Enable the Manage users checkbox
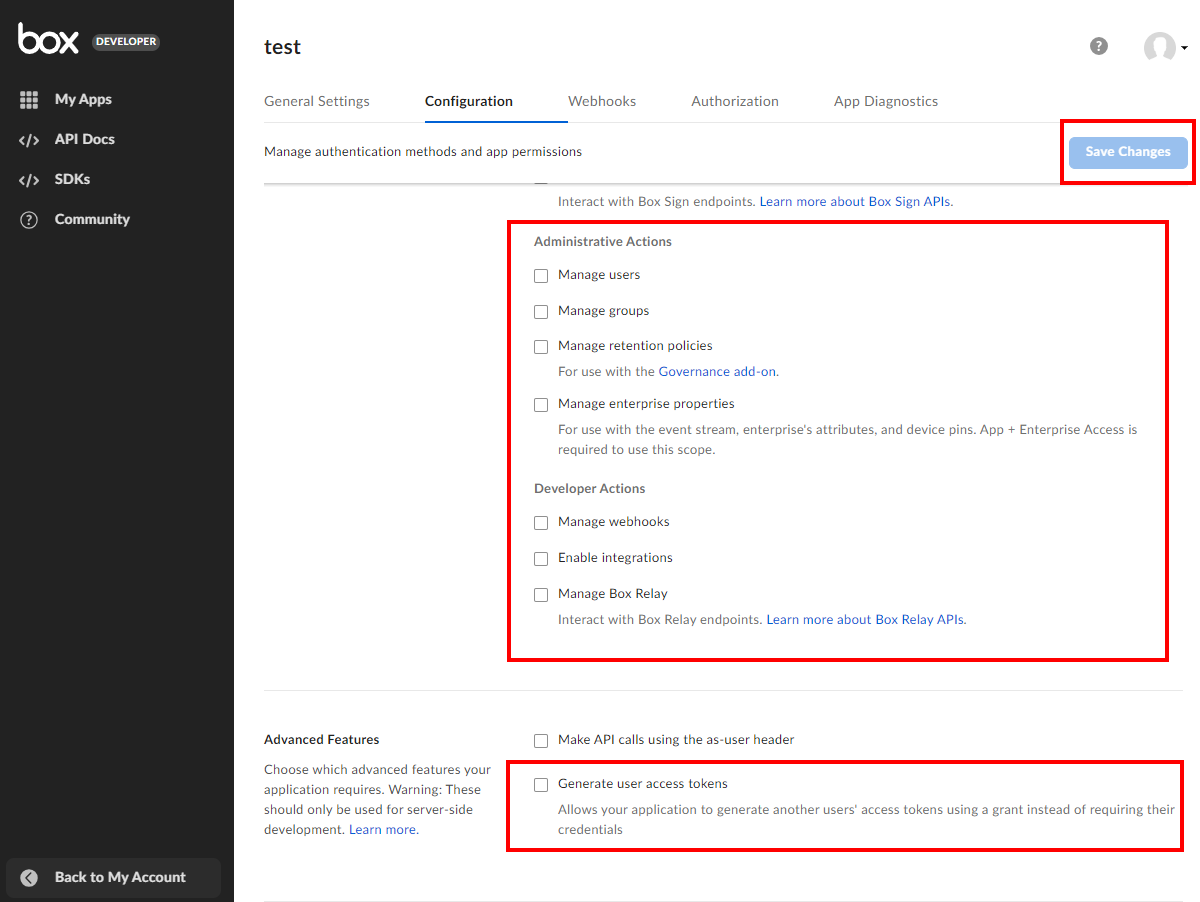Screen dimensions: 1200x902 tap(541, 276)
